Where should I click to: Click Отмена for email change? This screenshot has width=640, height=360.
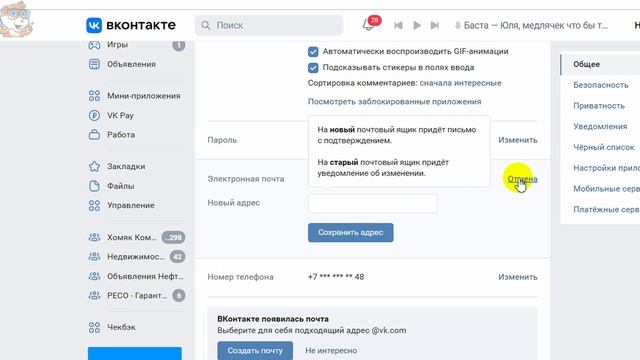point(522,179)
